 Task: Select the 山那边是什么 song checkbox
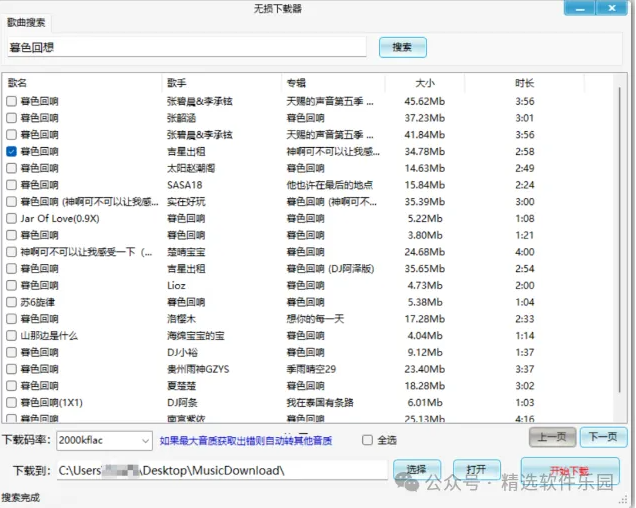pos(11,336)
